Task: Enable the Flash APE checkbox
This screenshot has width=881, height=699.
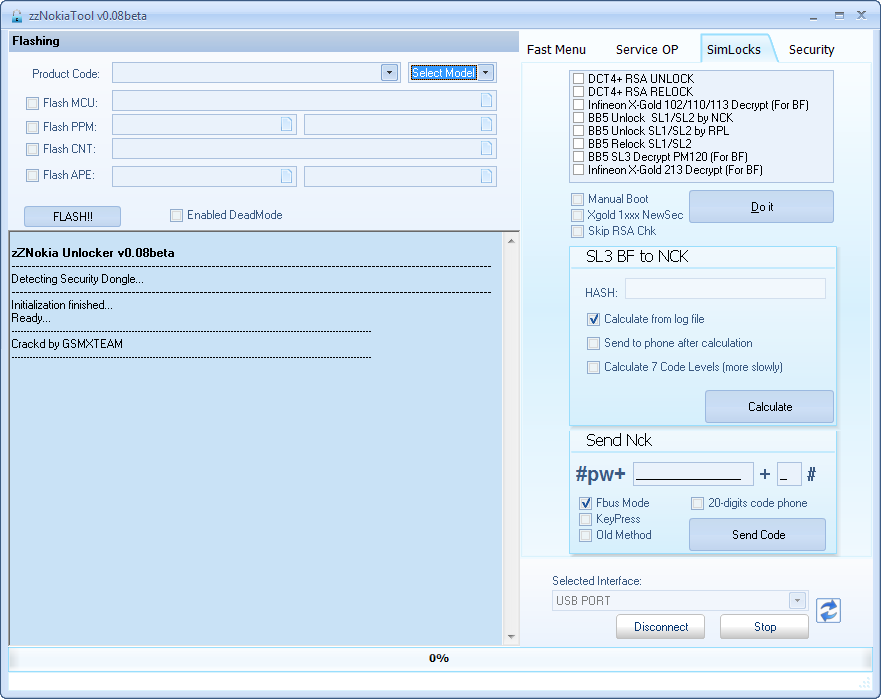Action: coord(33,175)
